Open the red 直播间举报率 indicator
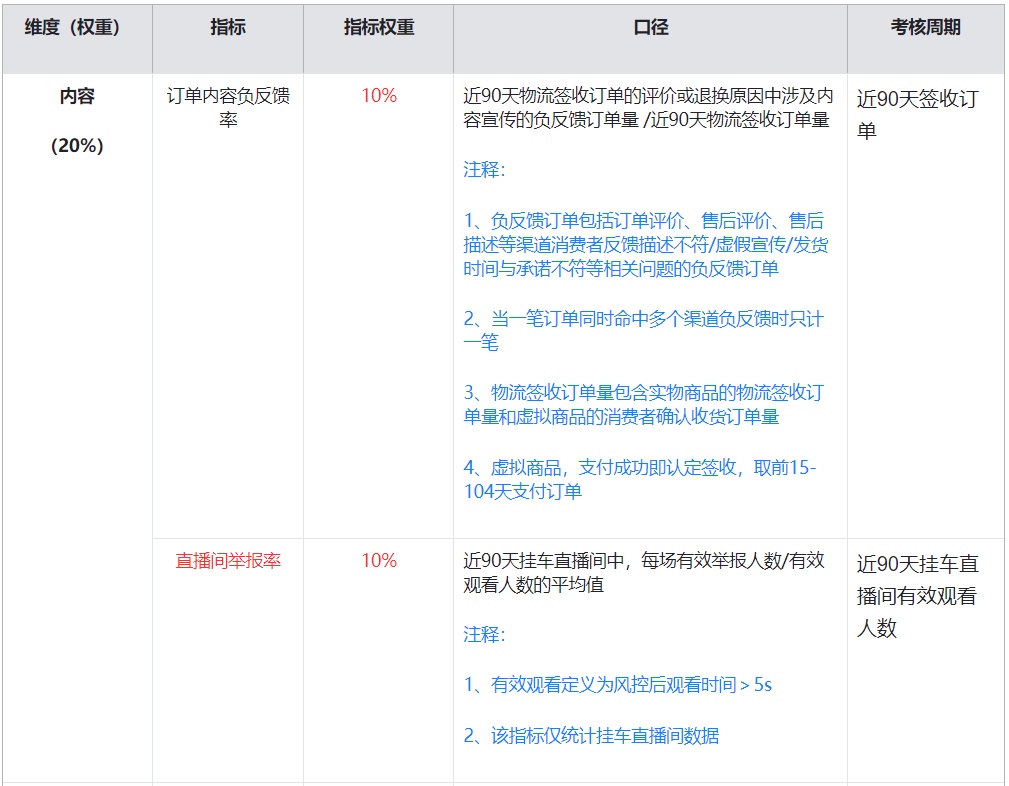Image resolution: width=1009 pixels, height=786 pixels. coord(228,561)
